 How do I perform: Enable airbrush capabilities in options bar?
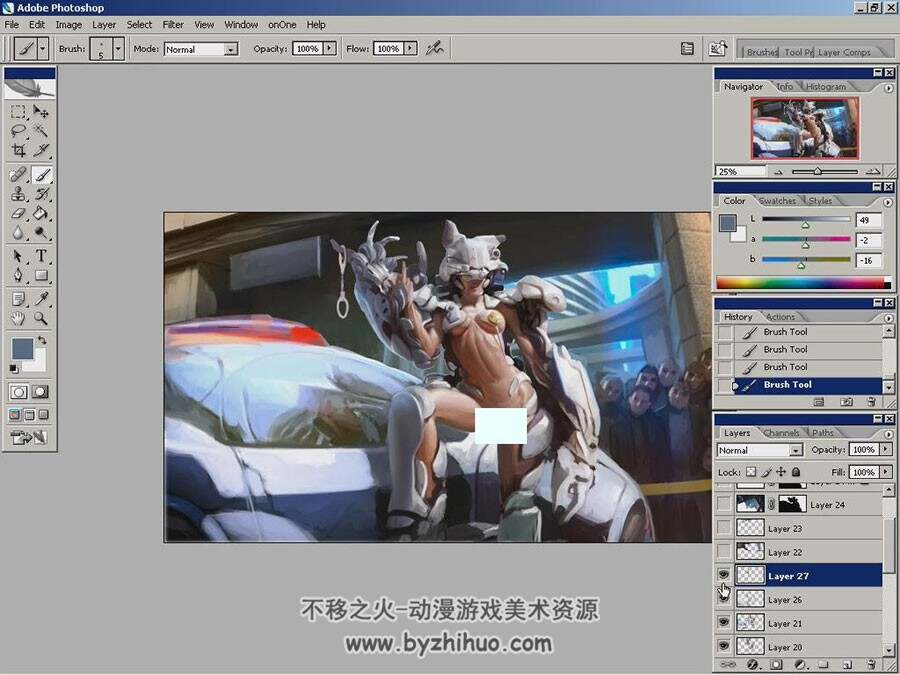tap(435, 49)
